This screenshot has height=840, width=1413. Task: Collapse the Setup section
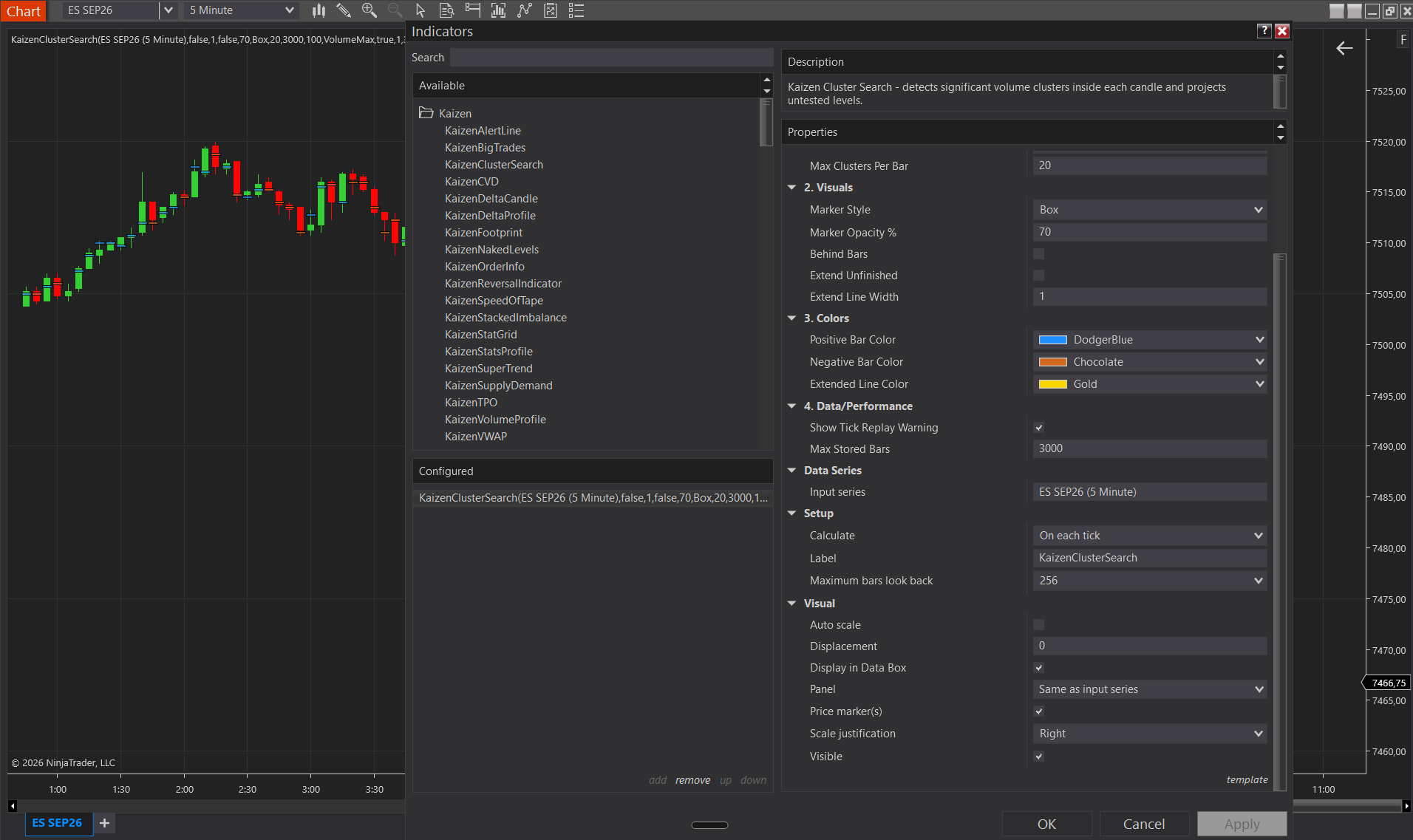click(x=792, y=513)
